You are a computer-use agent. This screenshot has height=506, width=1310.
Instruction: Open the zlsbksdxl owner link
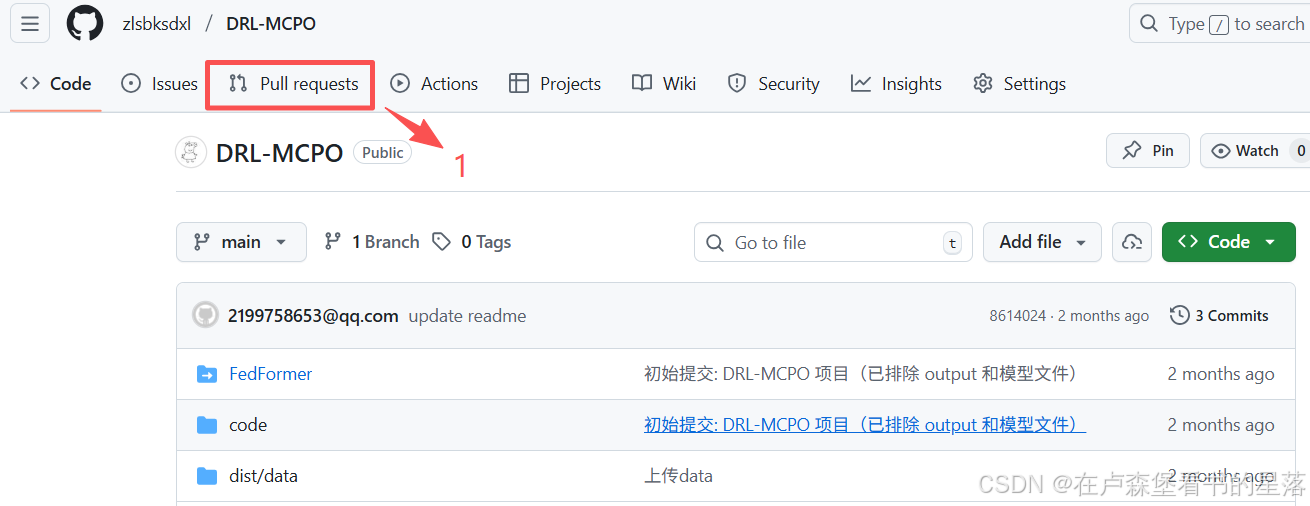[157, 24]
